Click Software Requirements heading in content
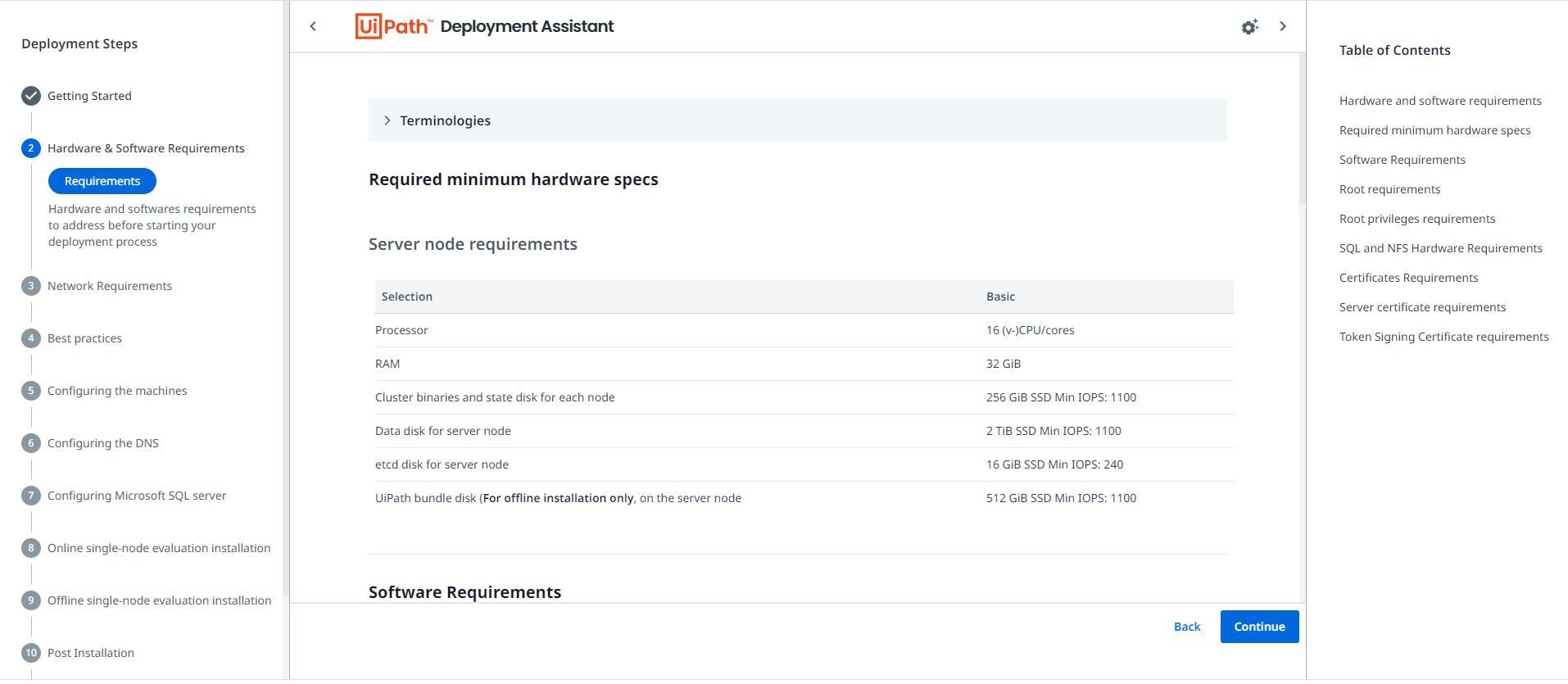This screenshot has height=684, width=1568. pyautogui.click(x=465, y=592)
